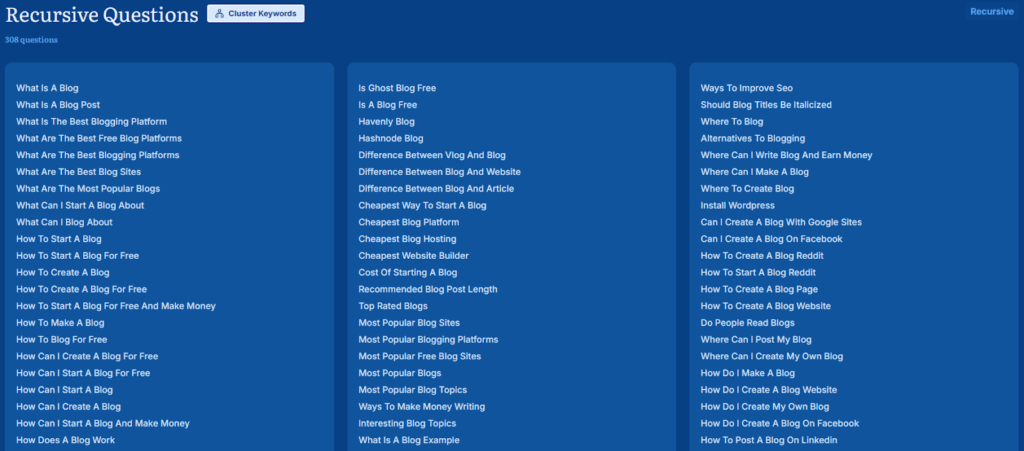The height and width of the screenshot is (451, 1024).
Task: Select 'Ways To Improve Seo' question
Action: 746,88
